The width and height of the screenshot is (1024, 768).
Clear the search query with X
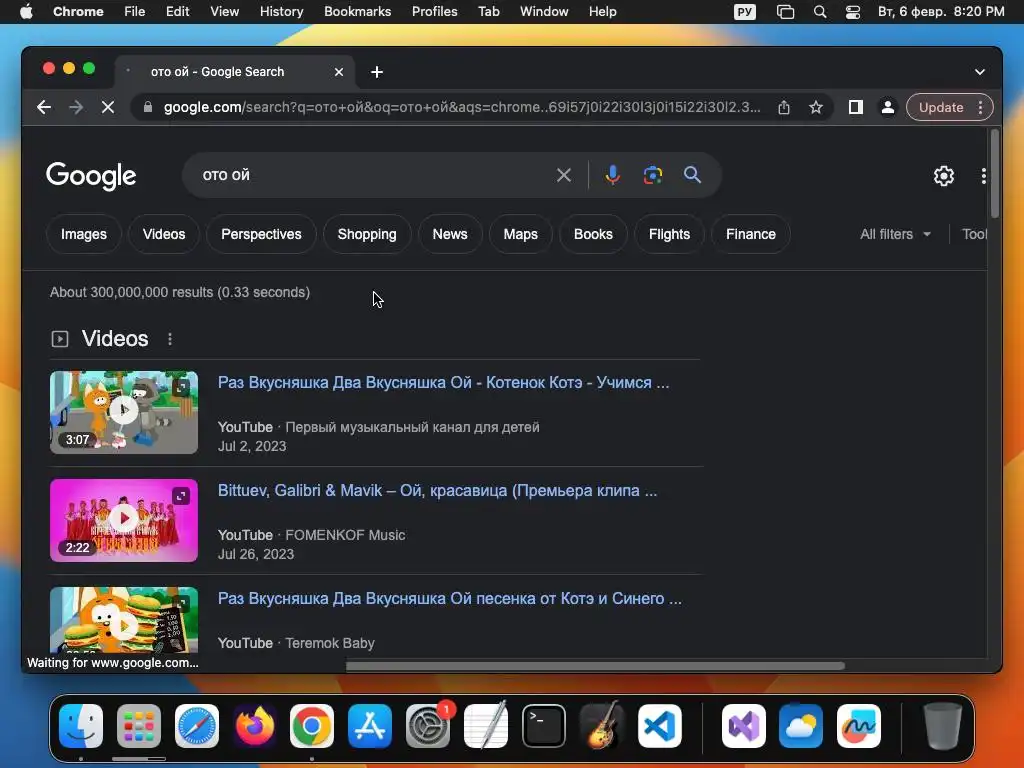pos(564,175)
